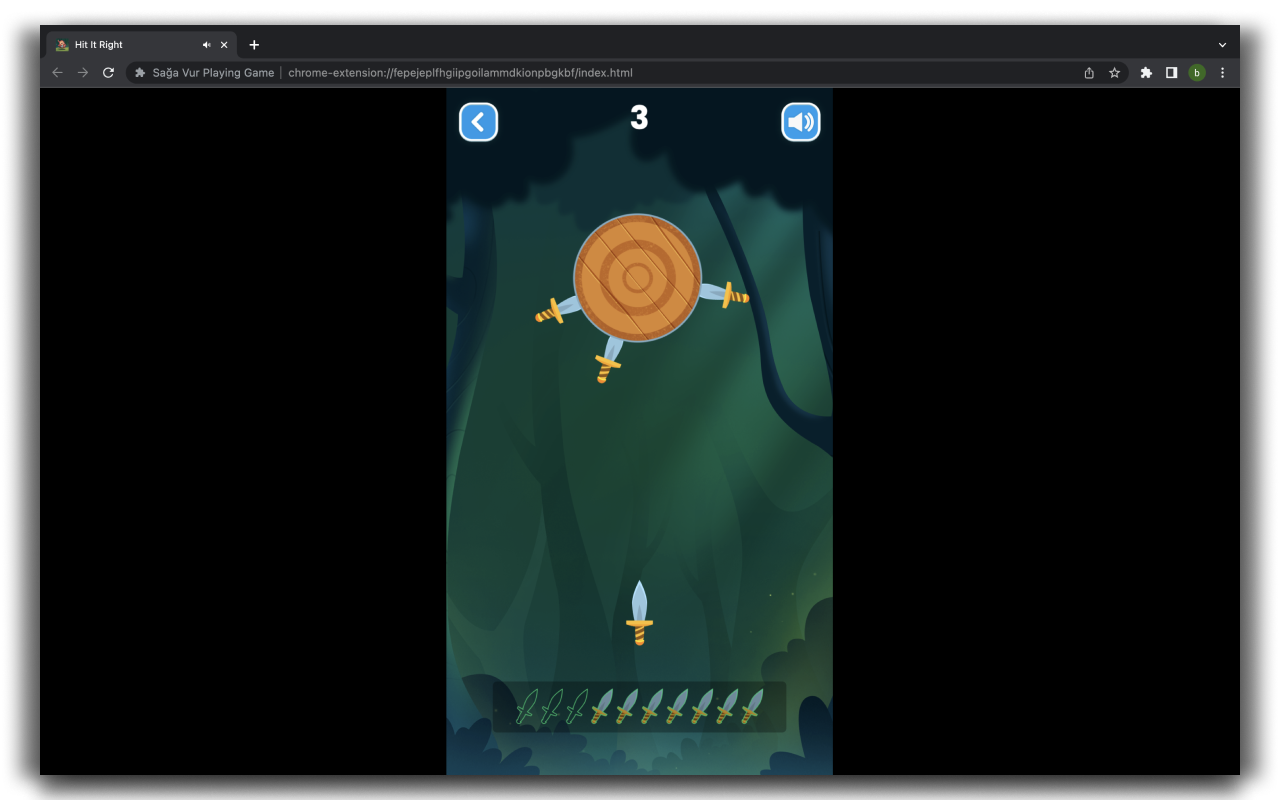The width and height of the screenshot is (1280, 800).
Task: Click the address bar URL
Action: [x=460, y=73]
